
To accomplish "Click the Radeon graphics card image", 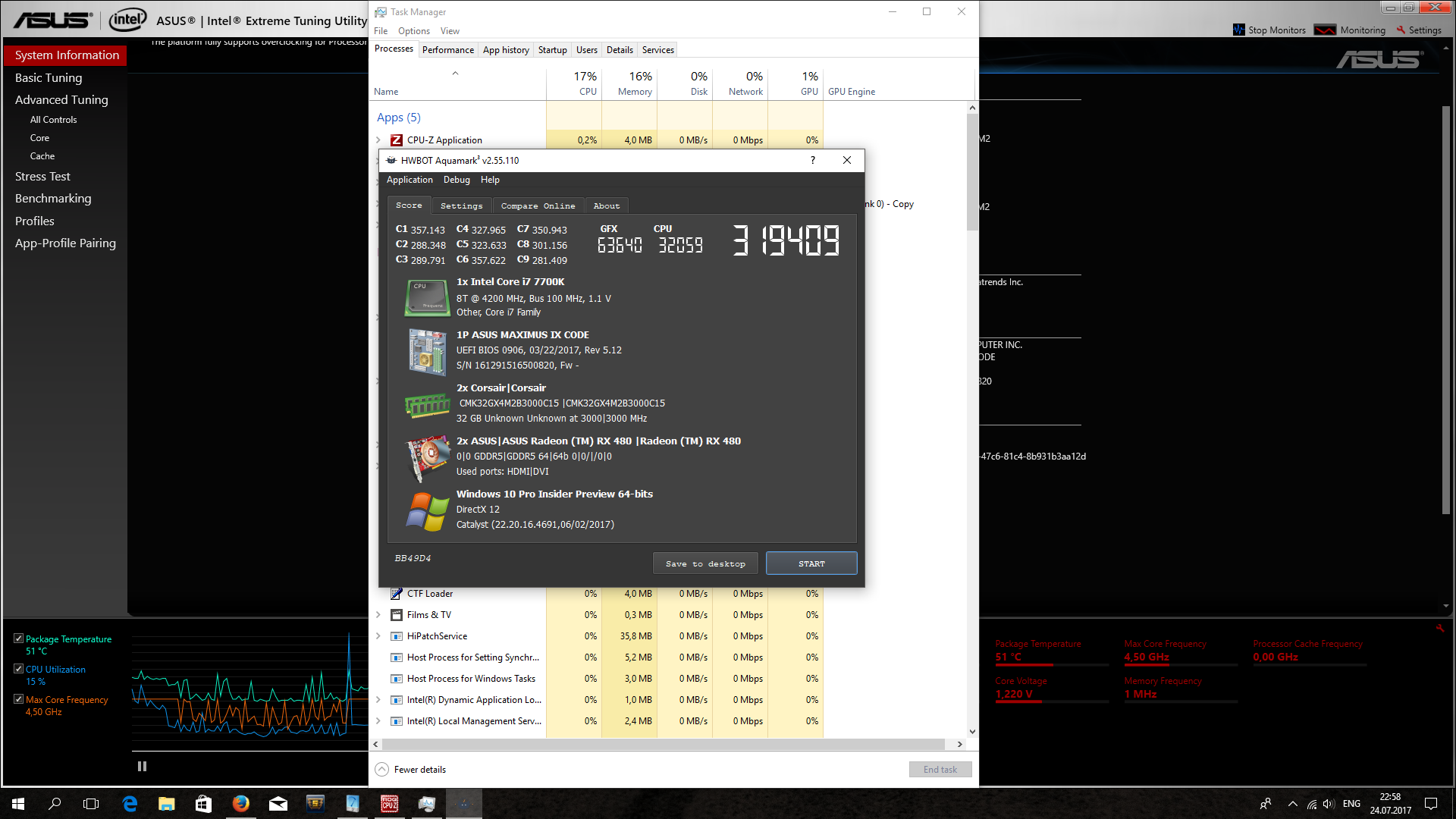I will click(428, 457).
